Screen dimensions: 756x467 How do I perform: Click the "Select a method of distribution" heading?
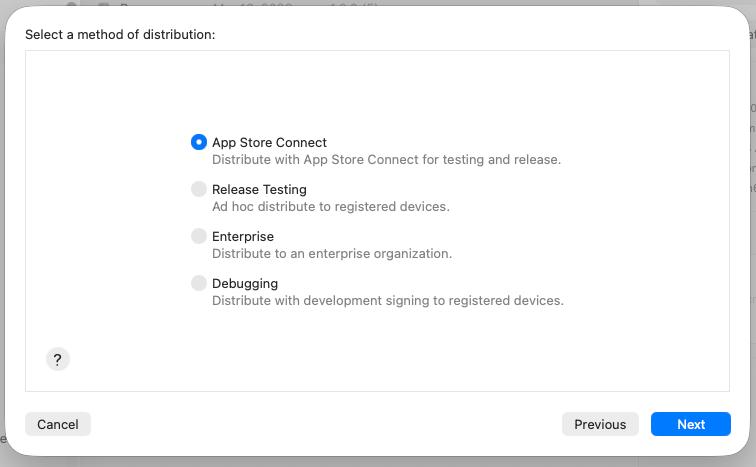(120, 34)
